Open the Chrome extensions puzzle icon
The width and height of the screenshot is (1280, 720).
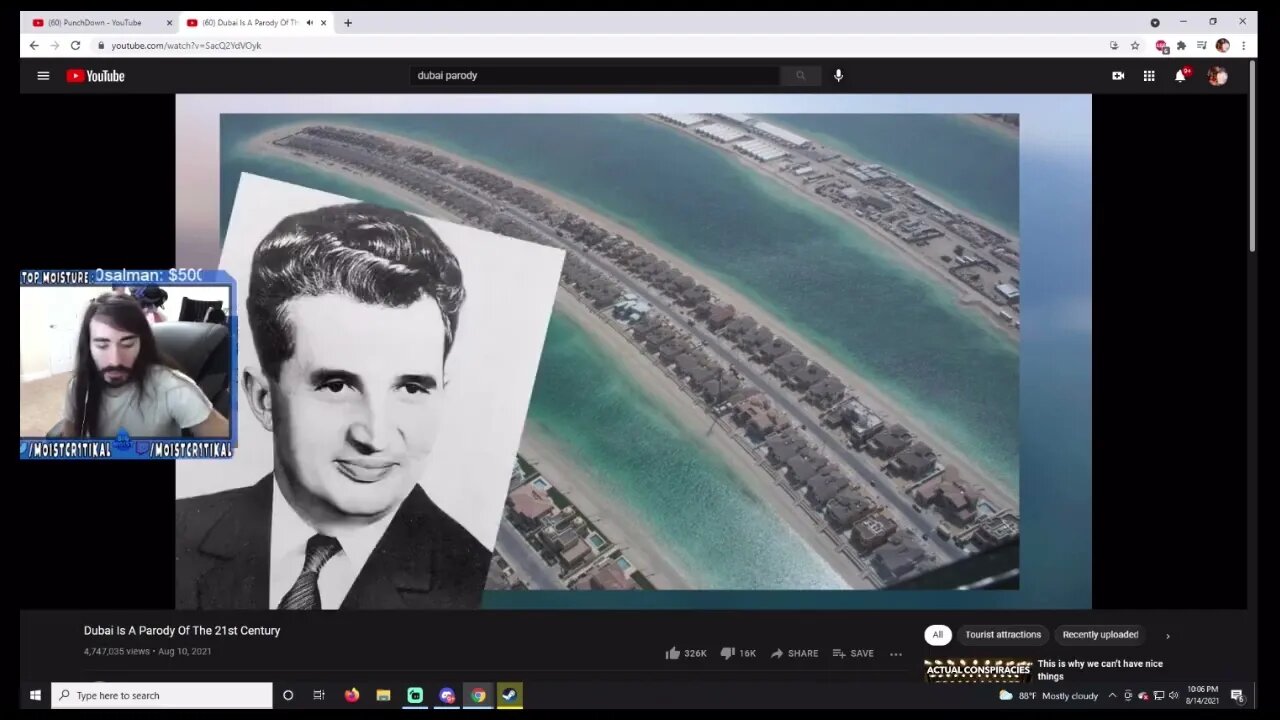[1181, 45]
